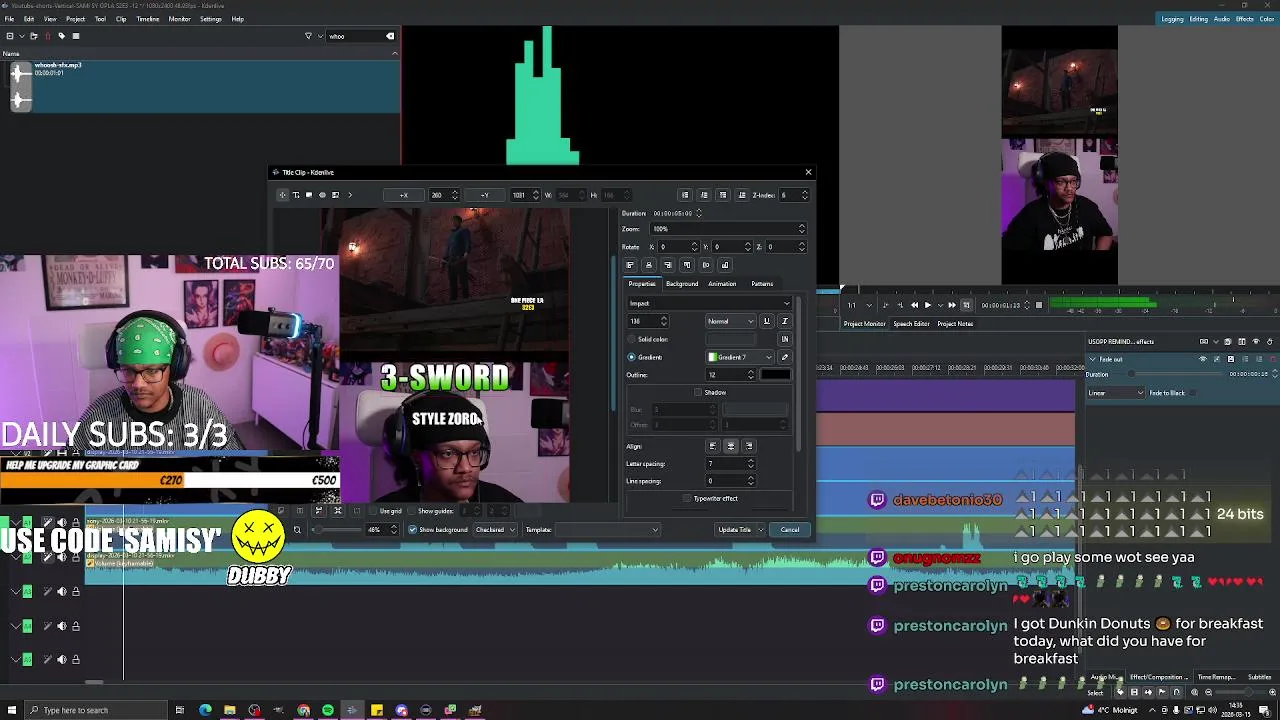The width and height of the screenshot is (1280, 720).
Task: Select Solid color radio button
Action: pos(631,340)
